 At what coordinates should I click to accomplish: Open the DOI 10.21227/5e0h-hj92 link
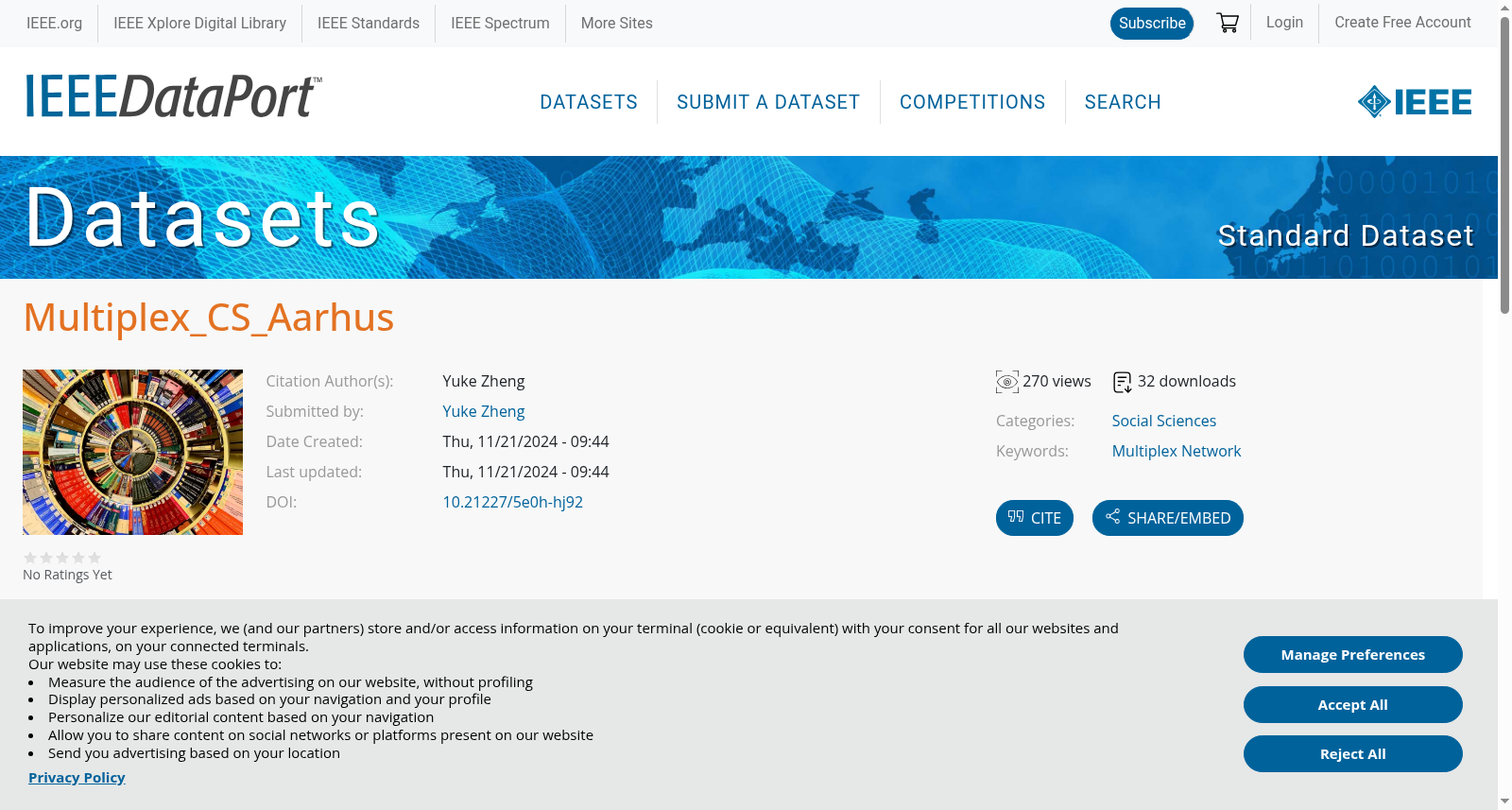(x=513, y=502)
